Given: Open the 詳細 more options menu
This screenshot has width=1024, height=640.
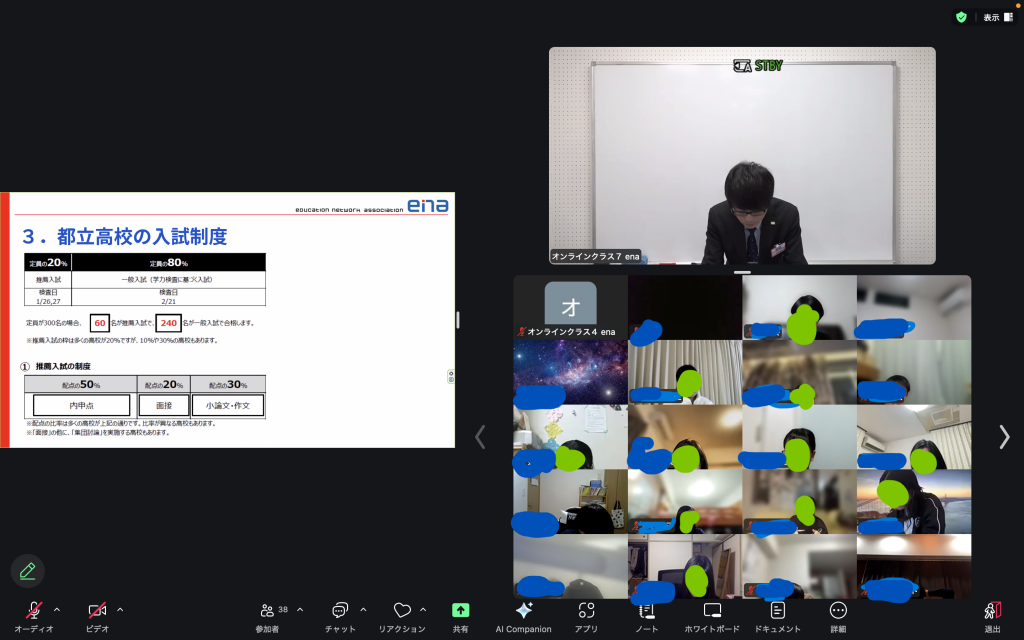Looking at the screenshot, I should (x=838, y=610).
